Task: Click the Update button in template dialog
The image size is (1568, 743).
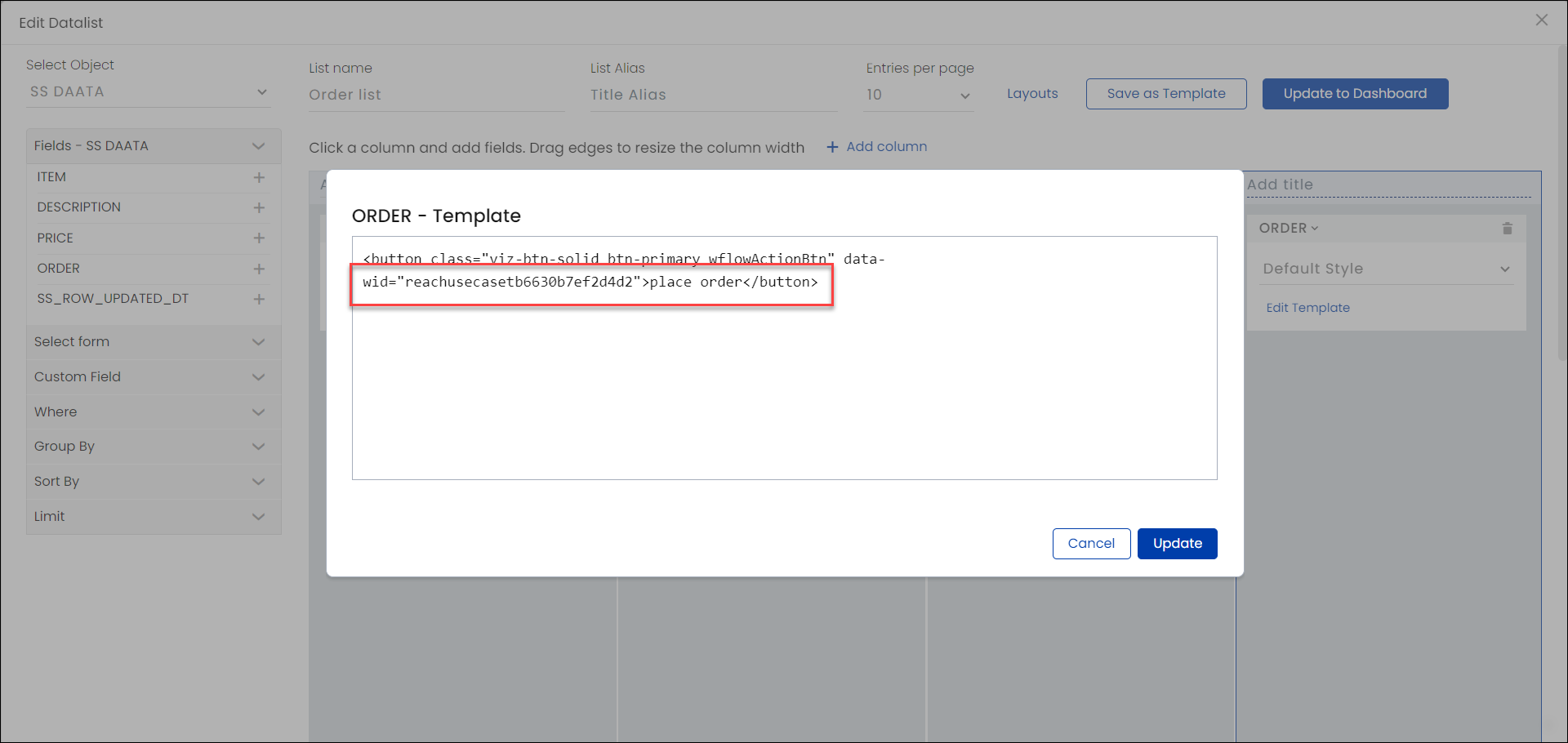Action: tap(1177, 544)
